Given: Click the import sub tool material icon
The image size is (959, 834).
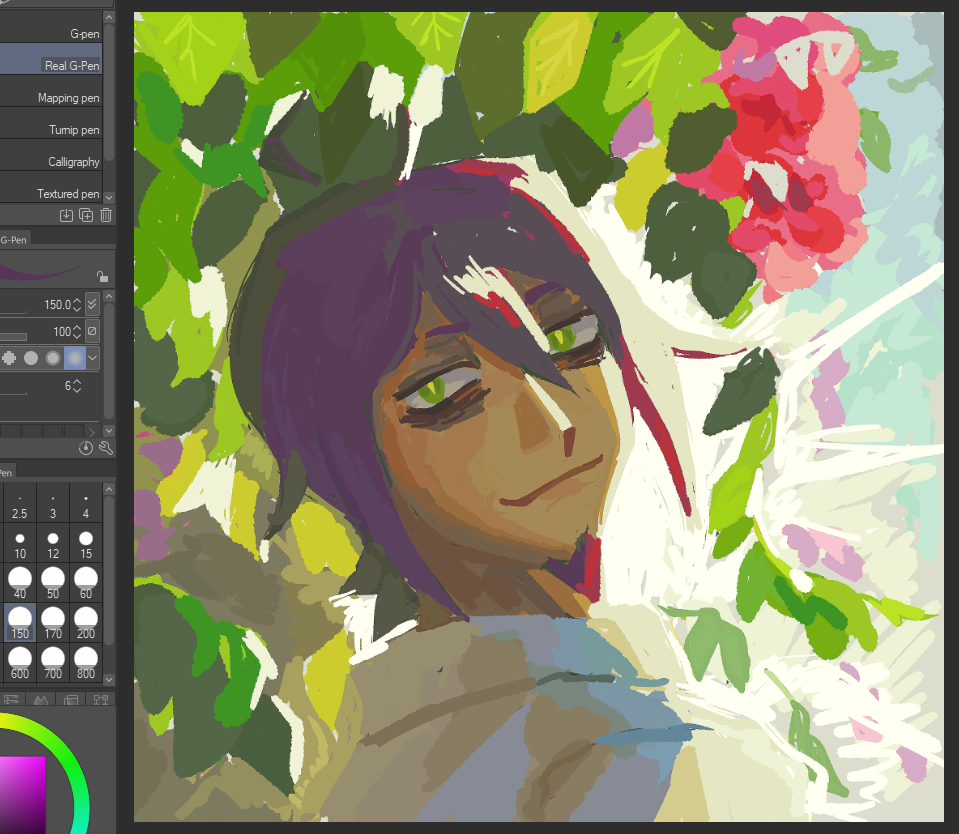Looking at the screenshot, I should (x=66, y=215).
